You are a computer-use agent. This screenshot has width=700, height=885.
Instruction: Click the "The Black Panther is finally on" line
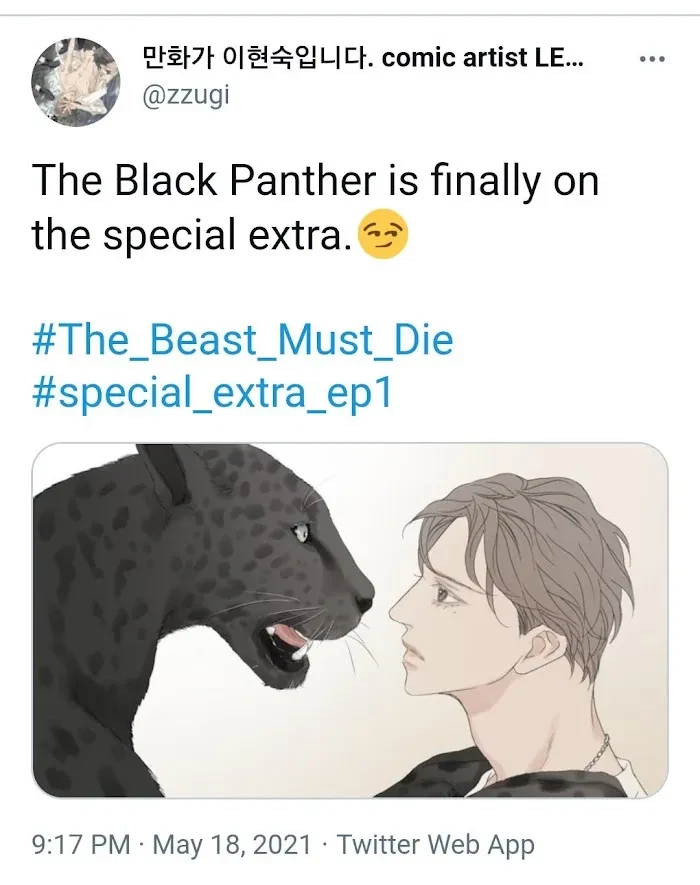315,181
